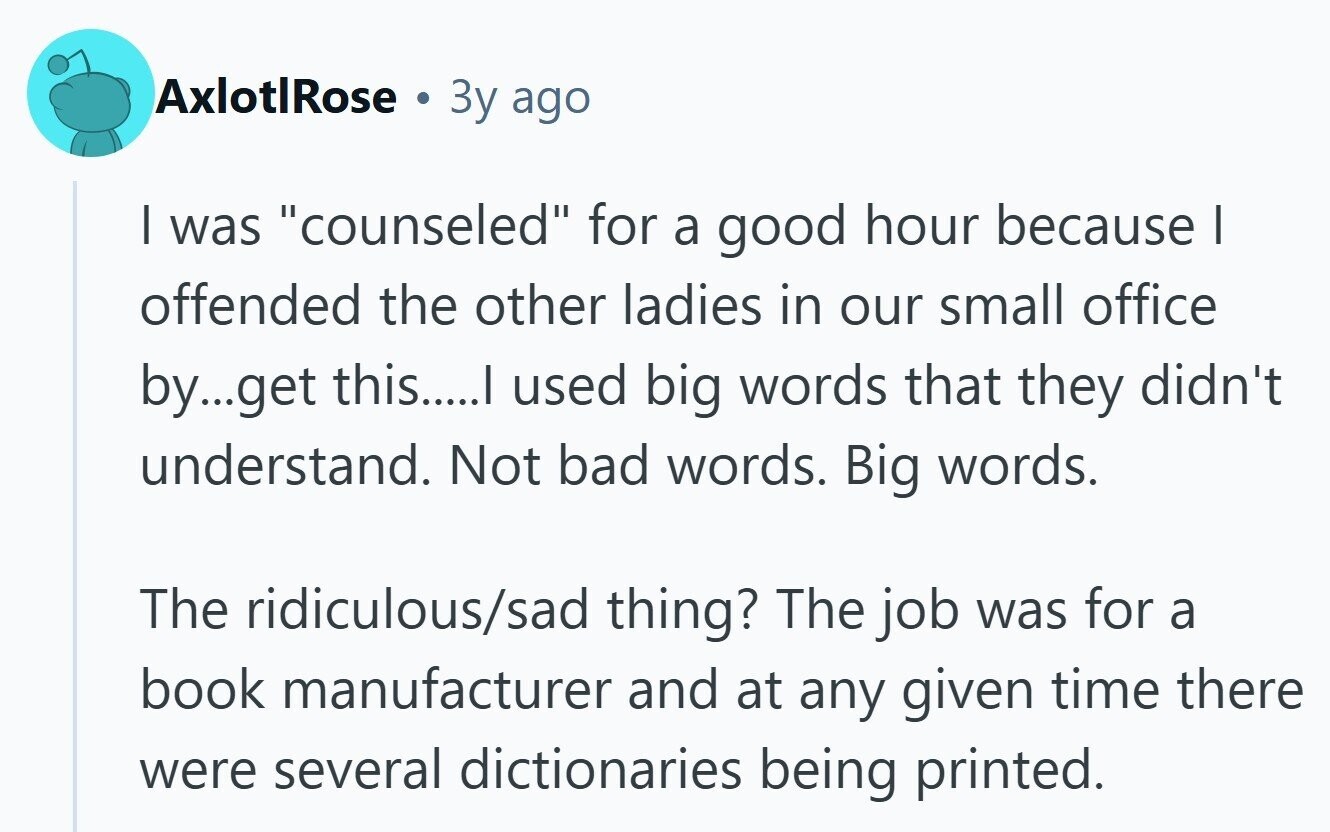The width and height of the screenshot is (1330, 832).
Task: Open the AxlotlRose user profile link
Action: pyautogui.click(x=275, y=97)
